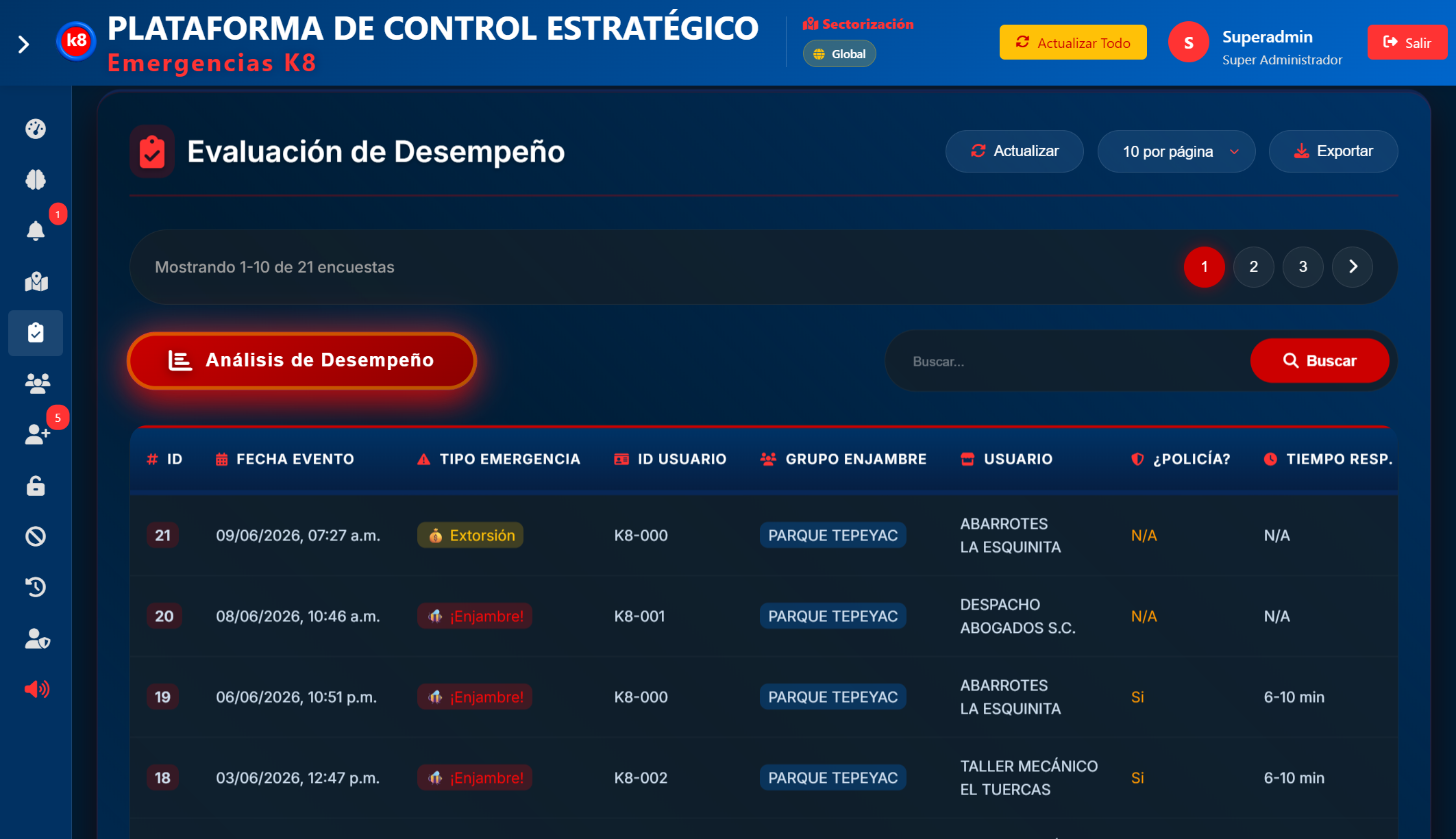Click ID badge 21
The width and height of the screenshot is (1456, 839).
(x=162, y=536)
